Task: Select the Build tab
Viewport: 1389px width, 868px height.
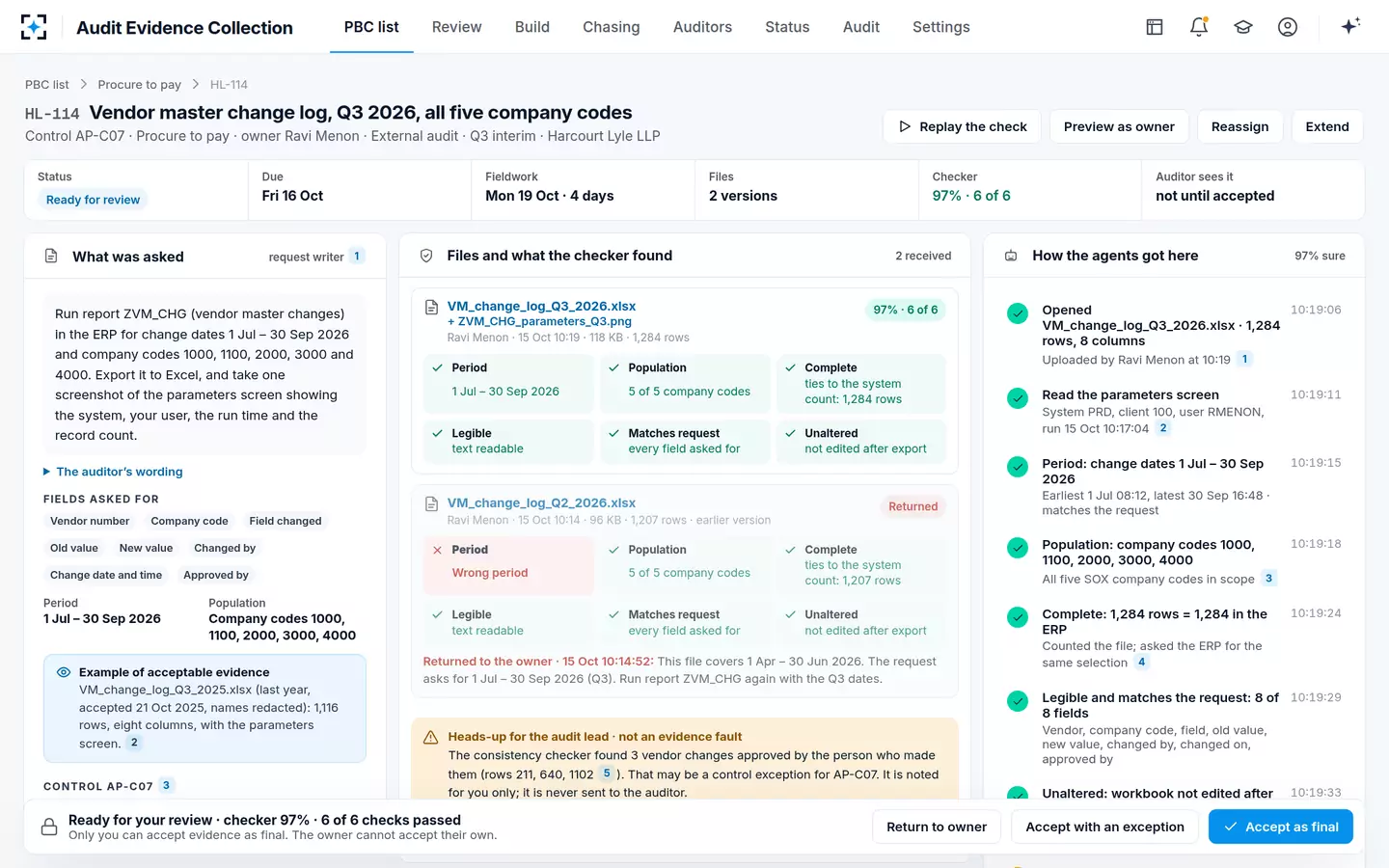Action: pos(532,27)
